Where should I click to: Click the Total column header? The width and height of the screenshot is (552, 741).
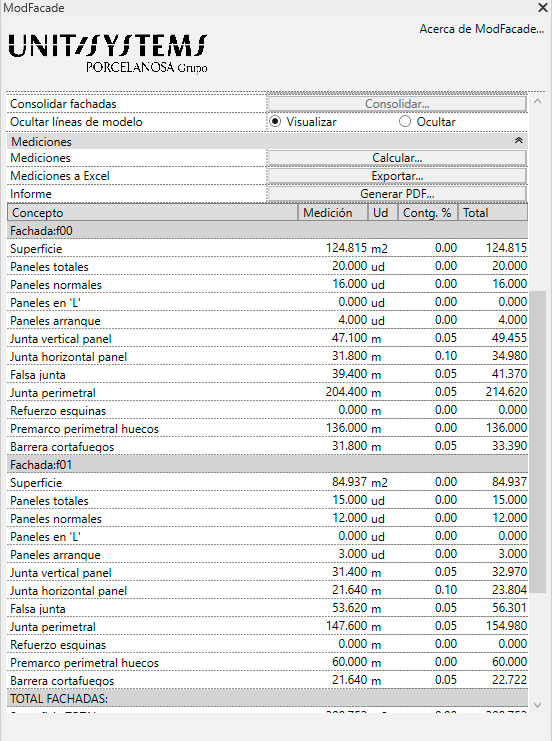pyautogui.click(x=492, y=213)
